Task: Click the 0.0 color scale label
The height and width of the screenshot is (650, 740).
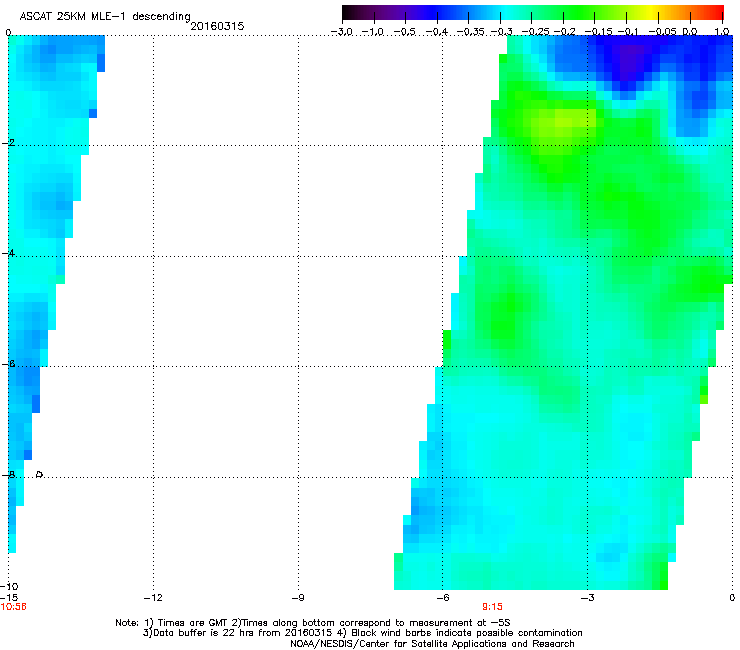Action: pyautogui.click(x=690, y=32)
